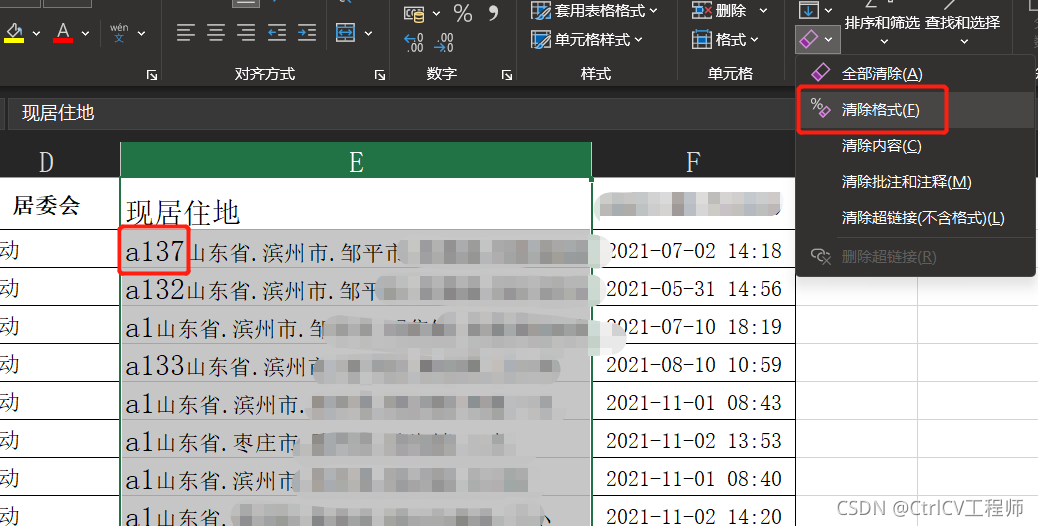The image size is (1038, 526).
Task: Show the wén phonetic guide
Action: [x=119, y=32]
